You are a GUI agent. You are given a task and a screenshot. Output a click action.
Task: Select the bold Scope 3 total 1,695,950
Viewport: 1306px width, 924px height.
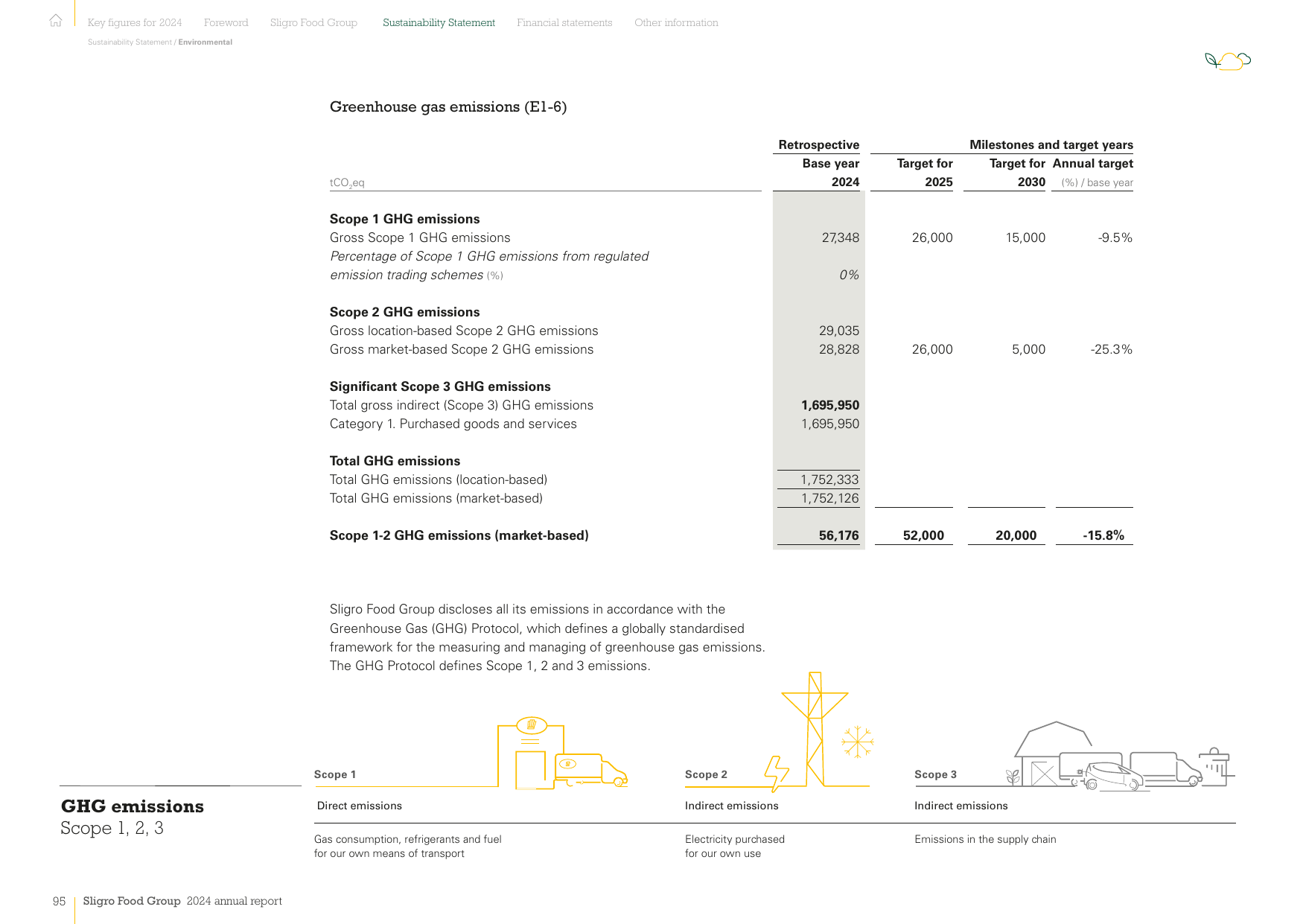tap(830, 405)
